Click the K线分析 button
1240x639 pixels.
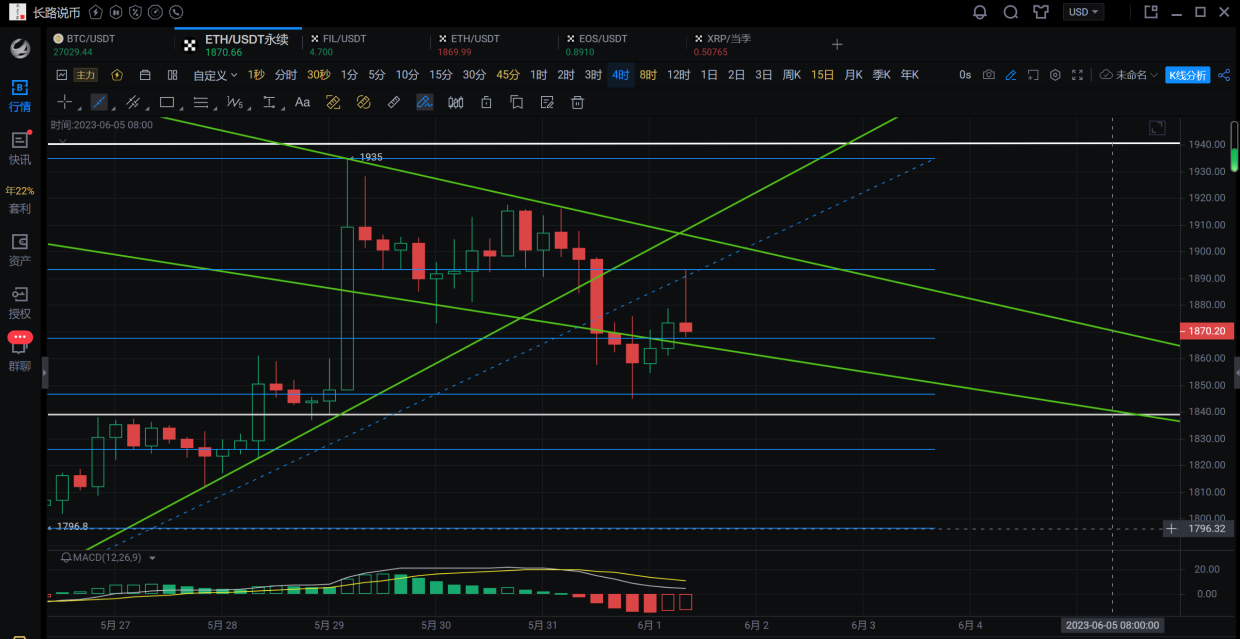tap(1187, 75)
